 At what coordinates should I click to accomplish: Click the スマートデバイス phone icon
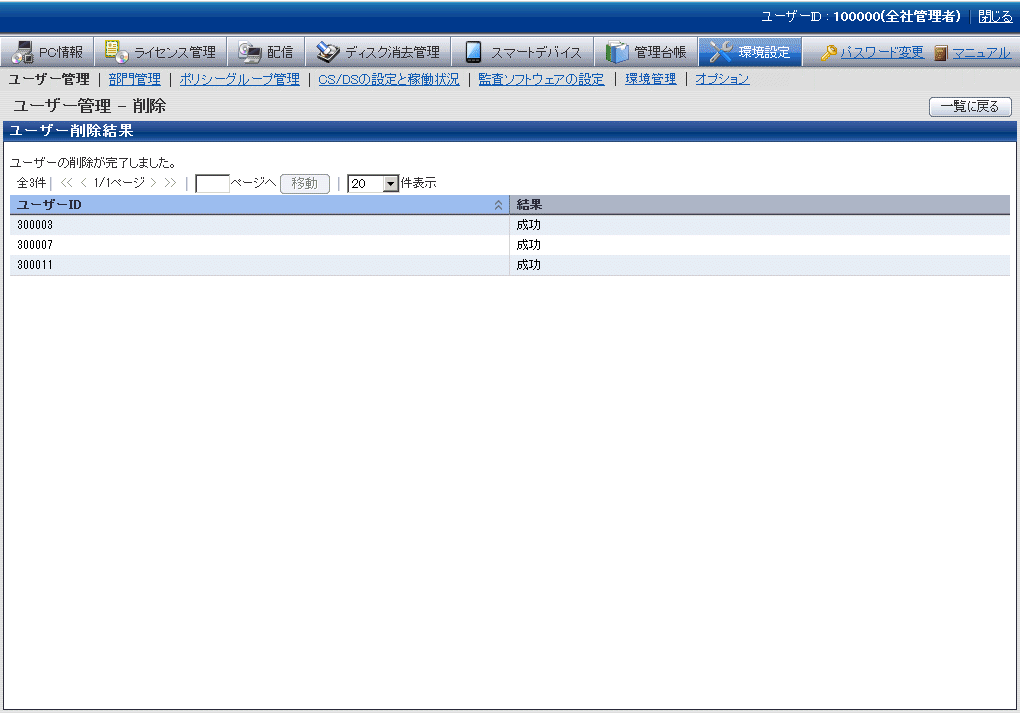coord(473,53)
